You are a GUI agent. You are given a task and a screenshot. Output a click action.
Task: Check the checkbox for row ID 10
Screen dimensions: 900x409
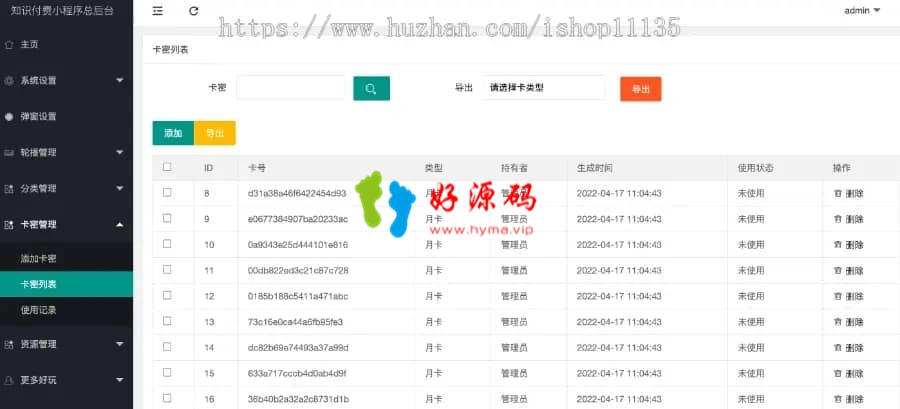[167, 244]
